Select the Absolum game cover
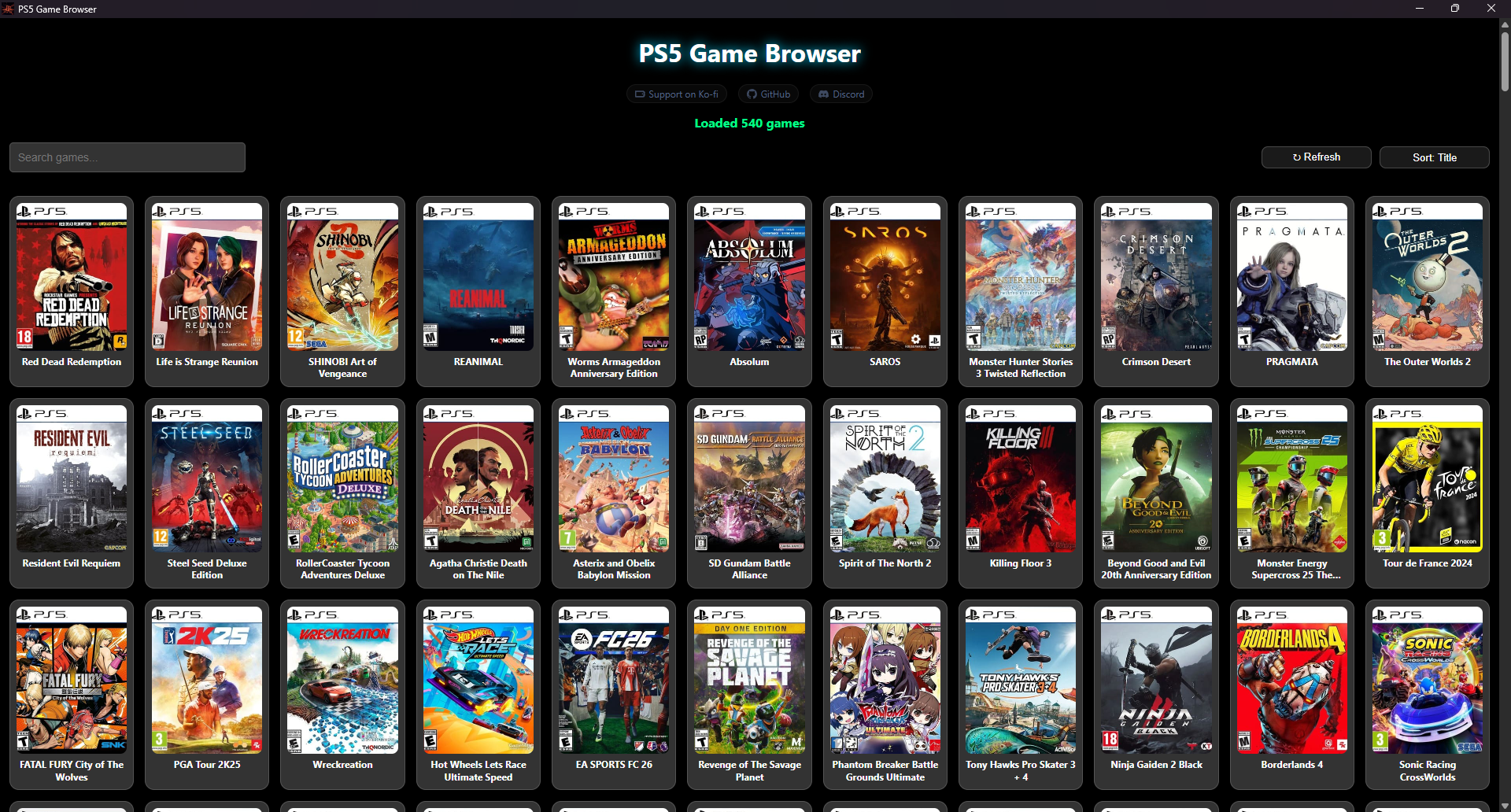 tap(749, 277)
